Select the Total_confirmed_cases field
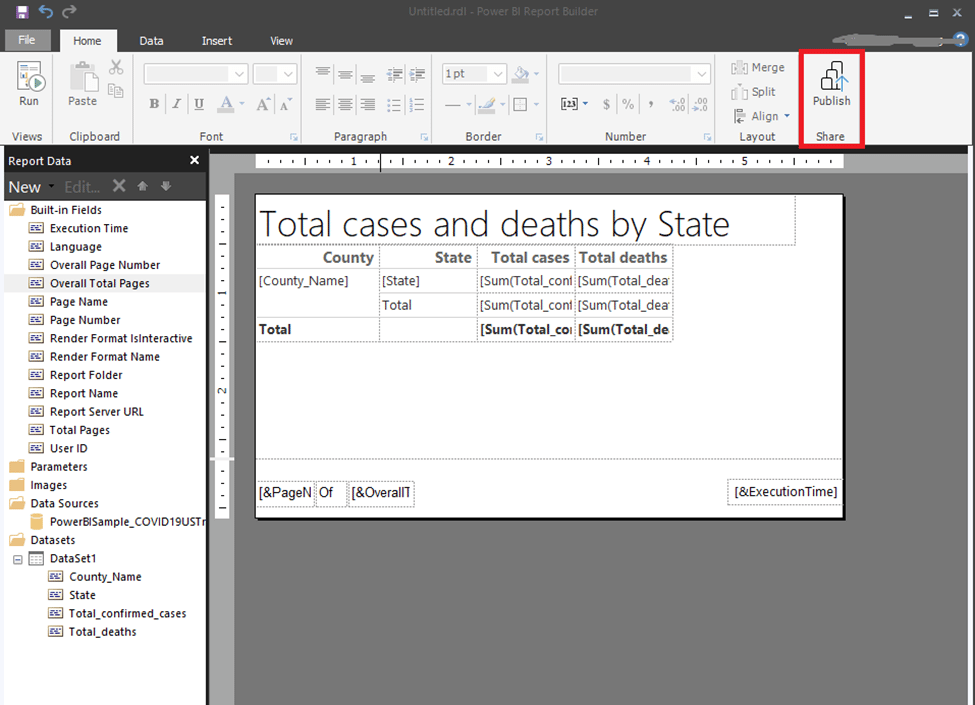 (127, 614)
